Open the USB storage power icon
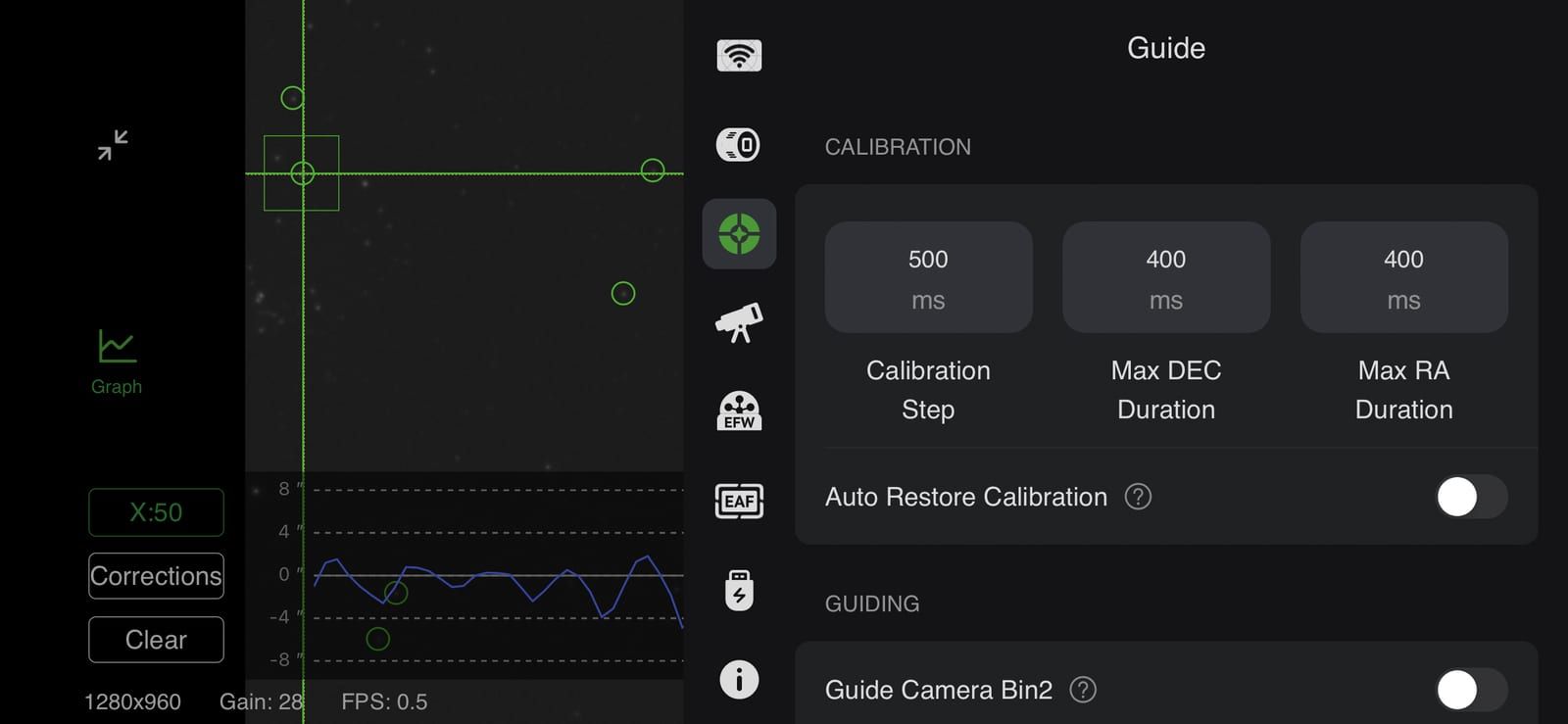 [739, 591]
